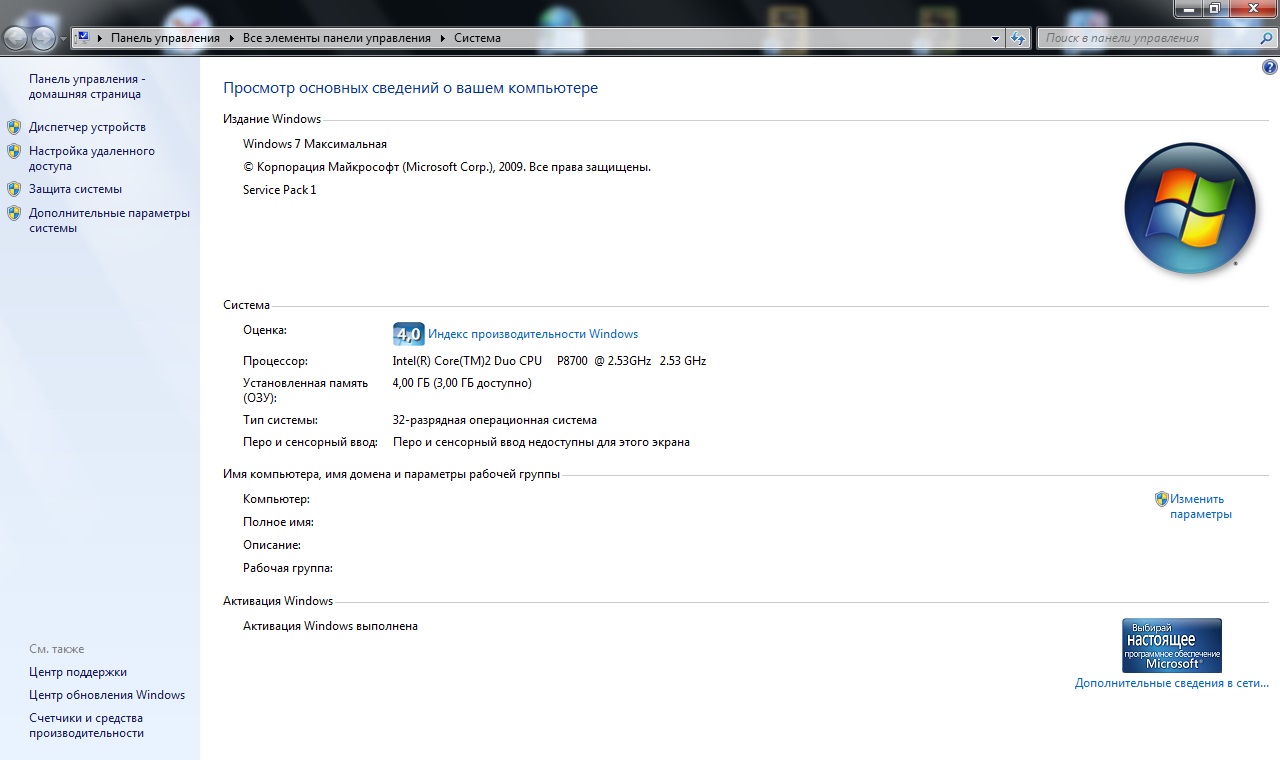This screenshot has height=760, width=1280.
Task: Click 'Windows 7 Максимальная' text
Action: point(315,144)
